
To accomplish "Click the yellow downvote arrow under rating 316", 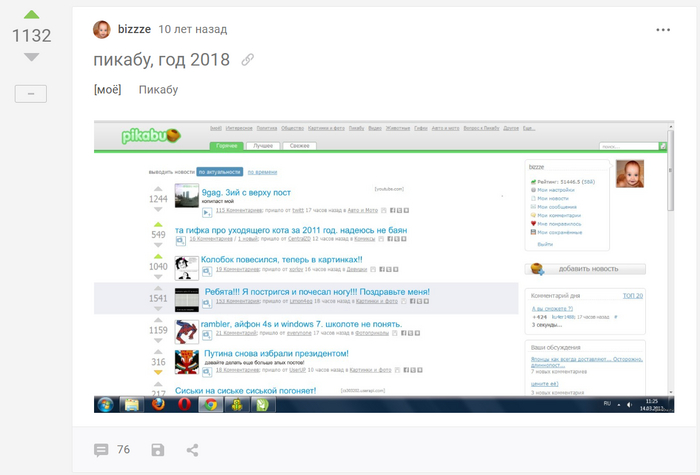I will click(158, 372).
